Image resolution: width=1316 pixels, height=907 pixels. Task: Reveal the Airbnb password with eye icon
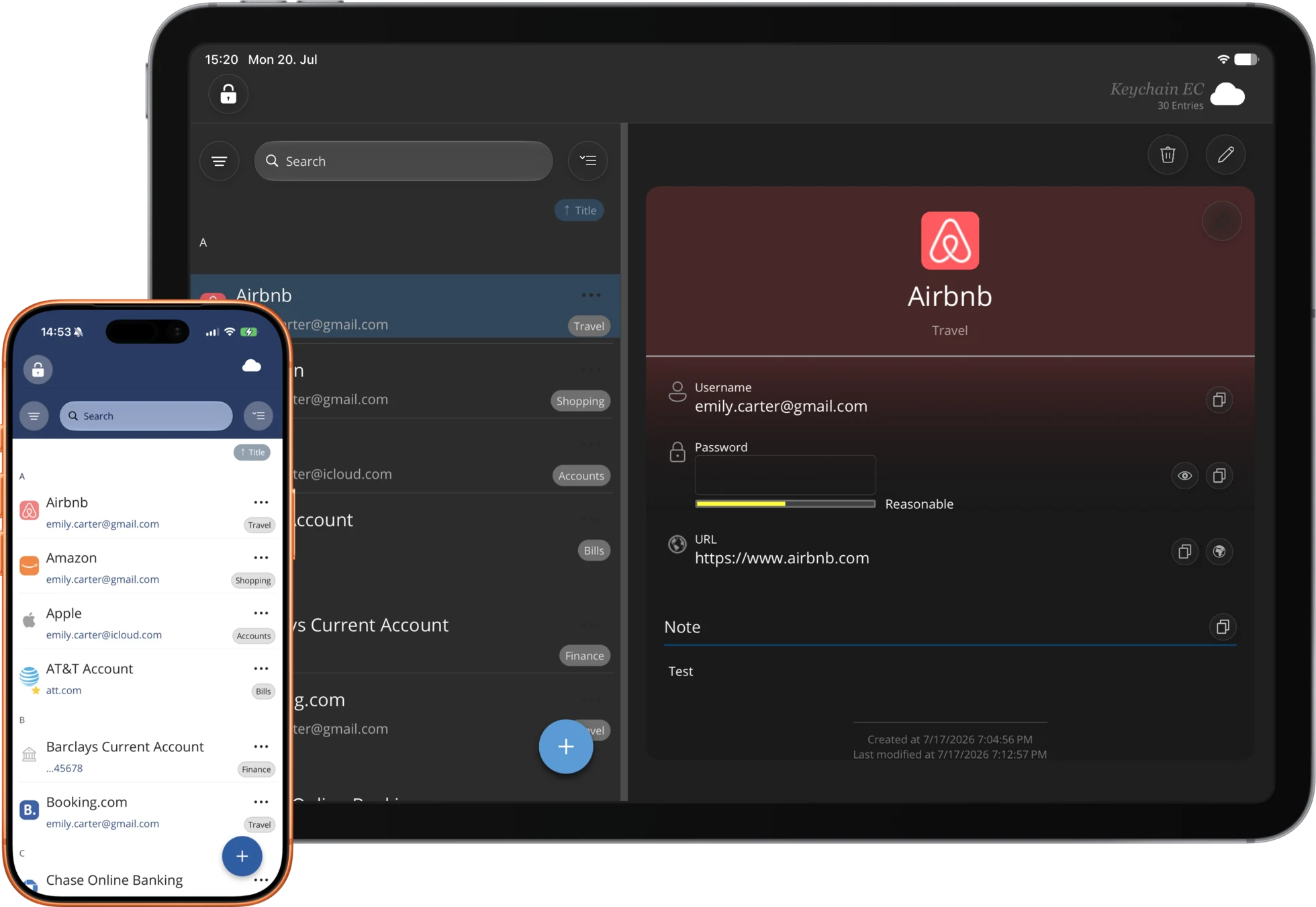(1184, 475)
